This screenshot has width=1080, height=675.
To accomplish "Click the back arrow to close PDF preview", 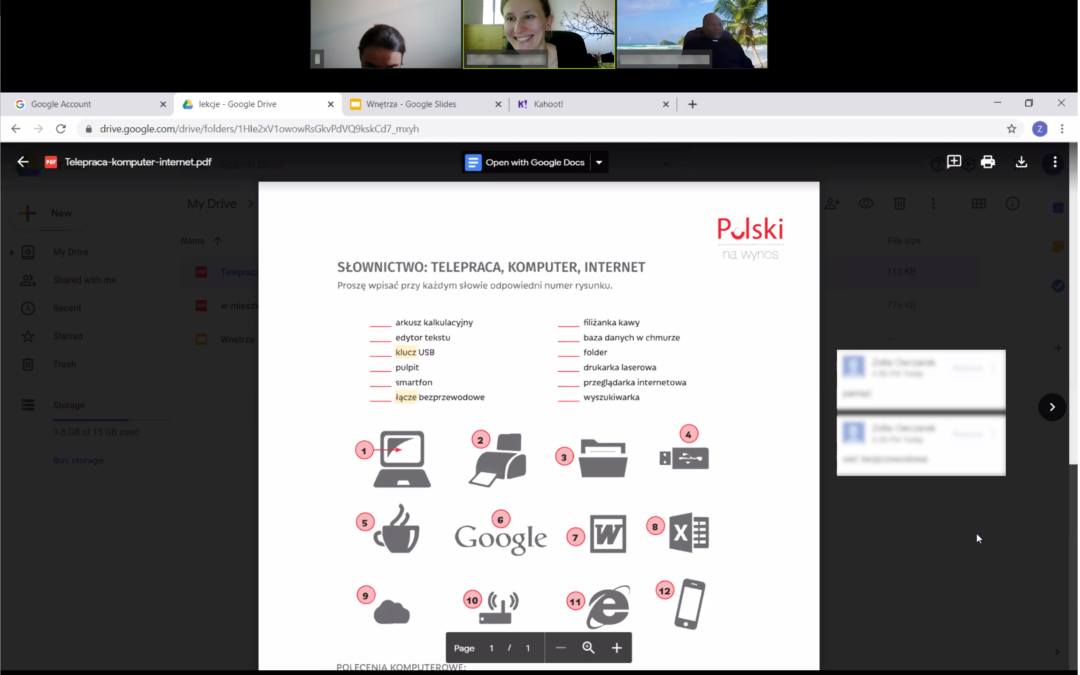I will click(23, 162).
